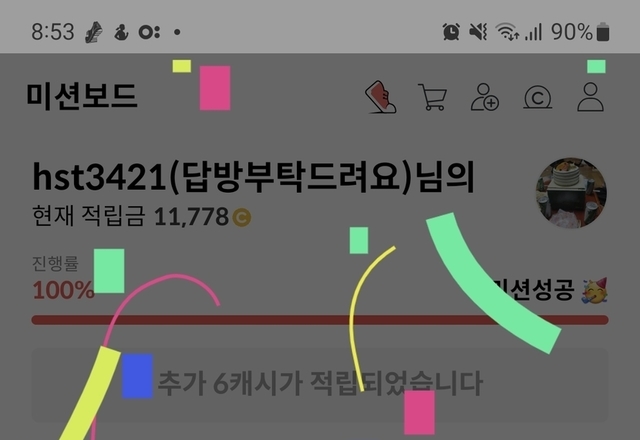Tap the shoe notification icon in status bar
640x440 pixels.
pyautogui.click(x=94, y=32)
